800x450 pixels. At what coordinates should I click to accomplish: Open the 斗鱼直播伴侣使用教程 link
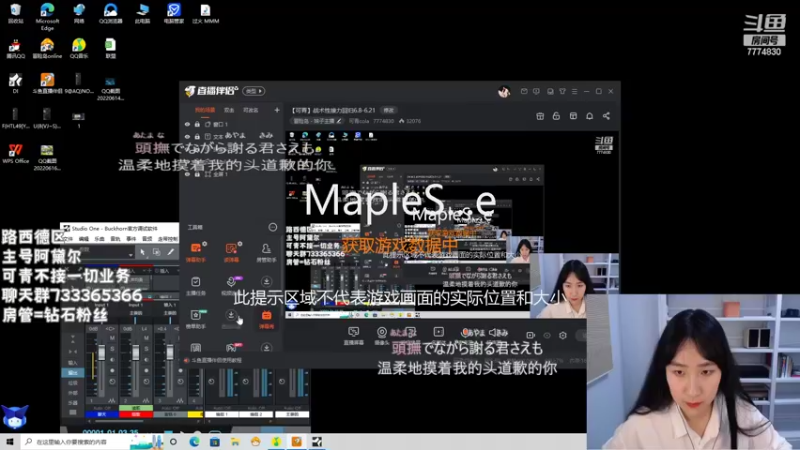pyautogui.click(x=217, y=361)
